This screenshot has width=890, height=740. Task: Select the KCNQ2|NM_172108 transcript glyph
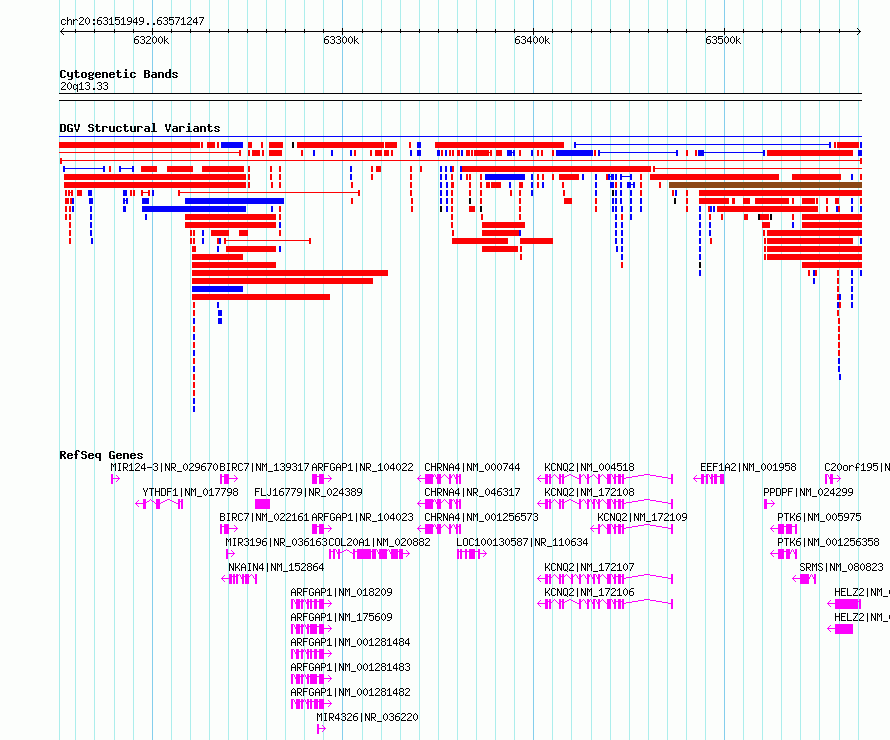pyautogui.click(x=605, y=504)
